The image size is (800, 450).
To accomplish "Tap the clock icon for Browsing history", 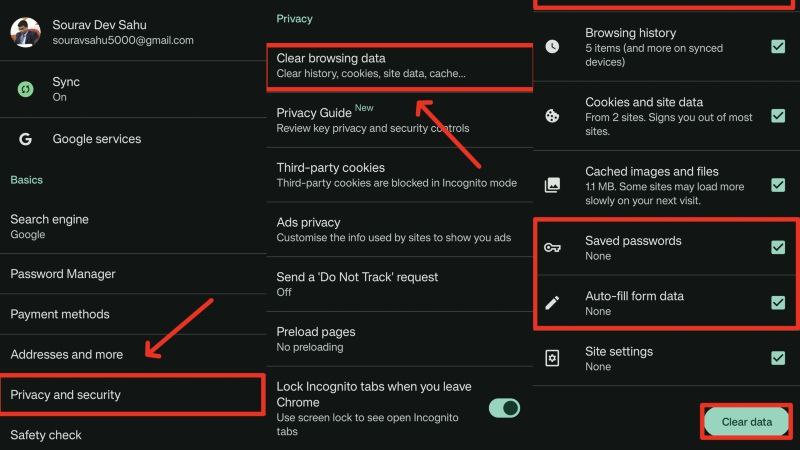I will pyautogui.click(x=552, y=46).
